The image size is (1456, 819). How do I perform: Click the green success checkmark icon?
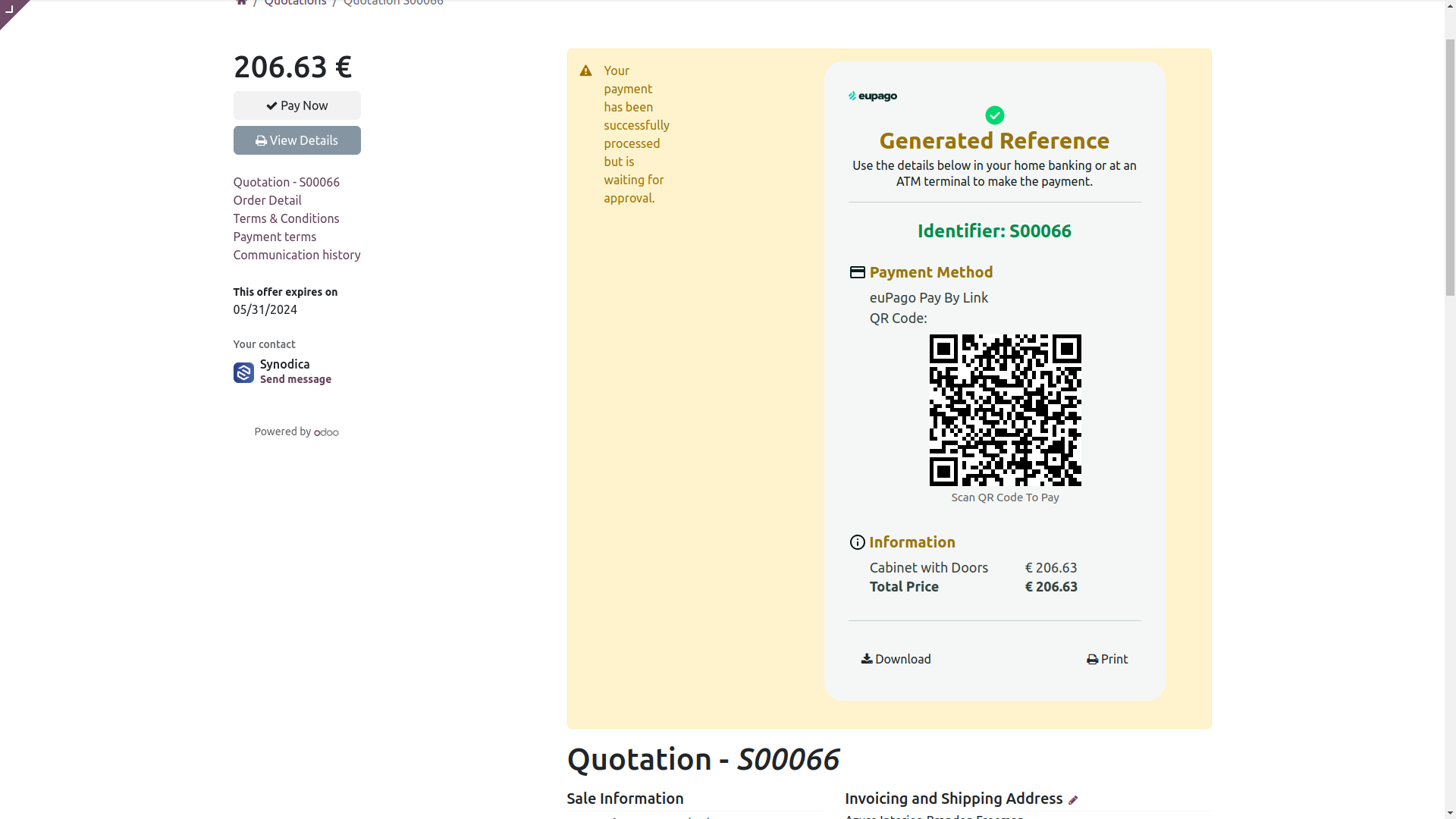pos(995,115)
